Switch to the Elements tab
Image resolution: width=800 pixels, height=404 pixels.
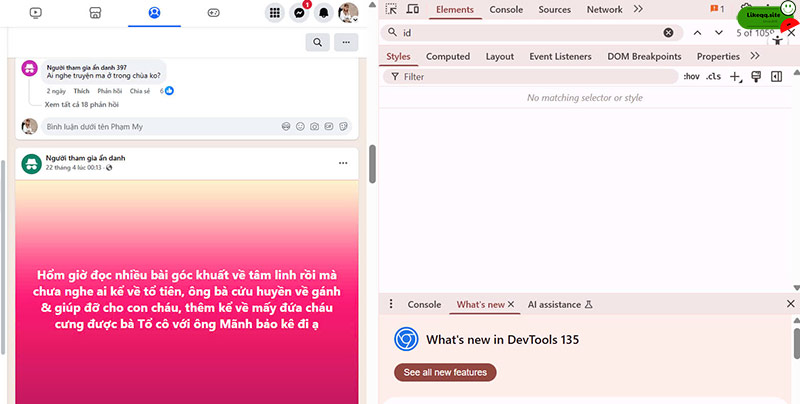(x=455, y=10)
